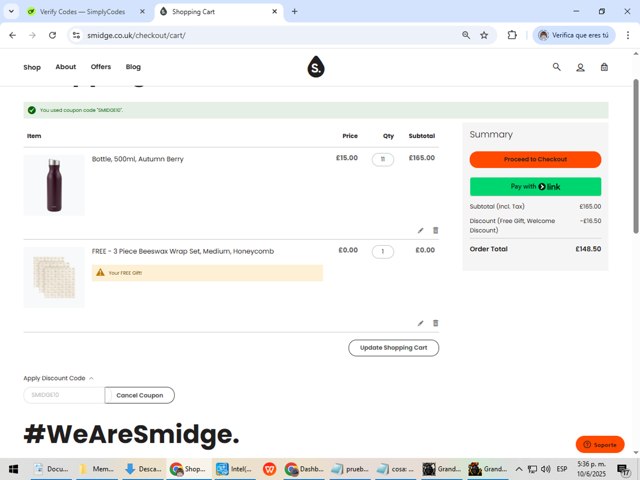Open the Blog menu
This screenshot has width=640, height=480.
[x=133, y=67]
